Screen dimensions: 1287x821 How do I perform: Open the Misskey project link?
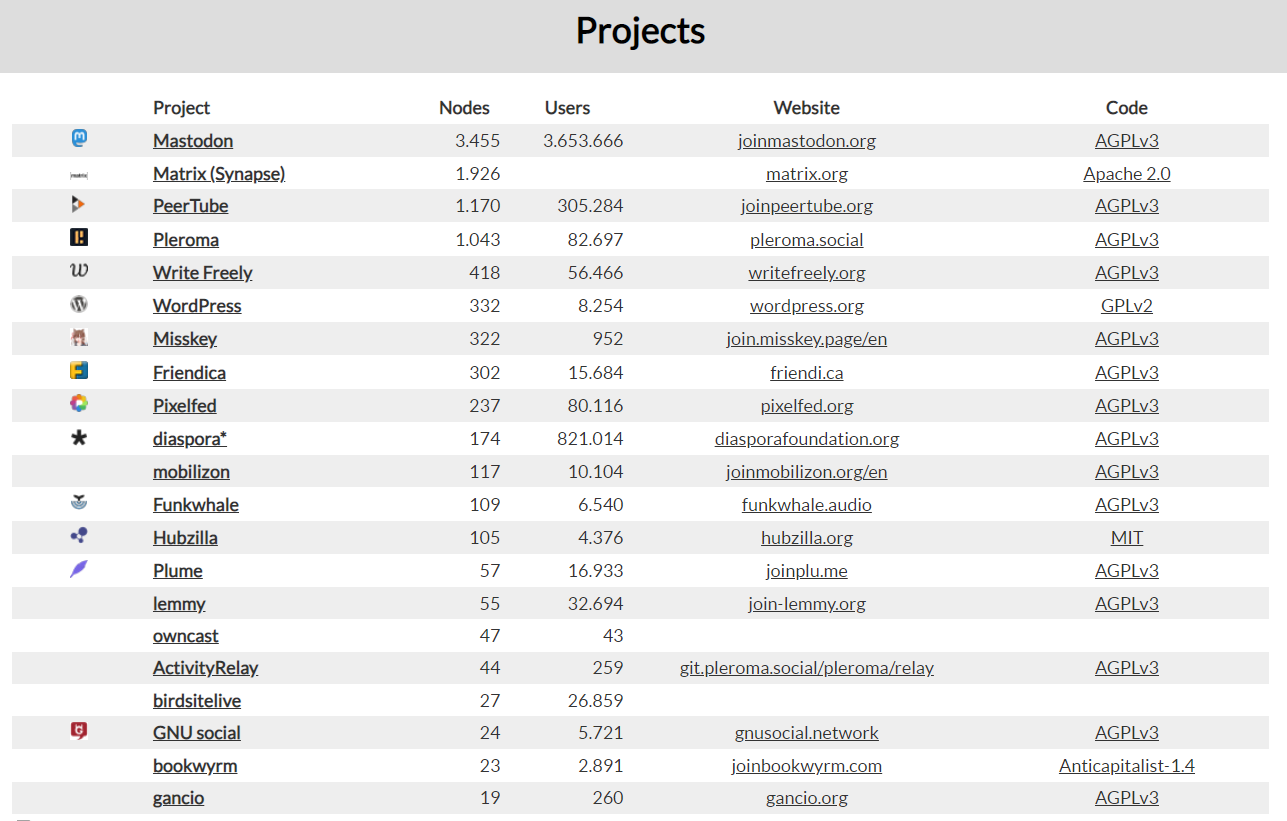[185, 339]
